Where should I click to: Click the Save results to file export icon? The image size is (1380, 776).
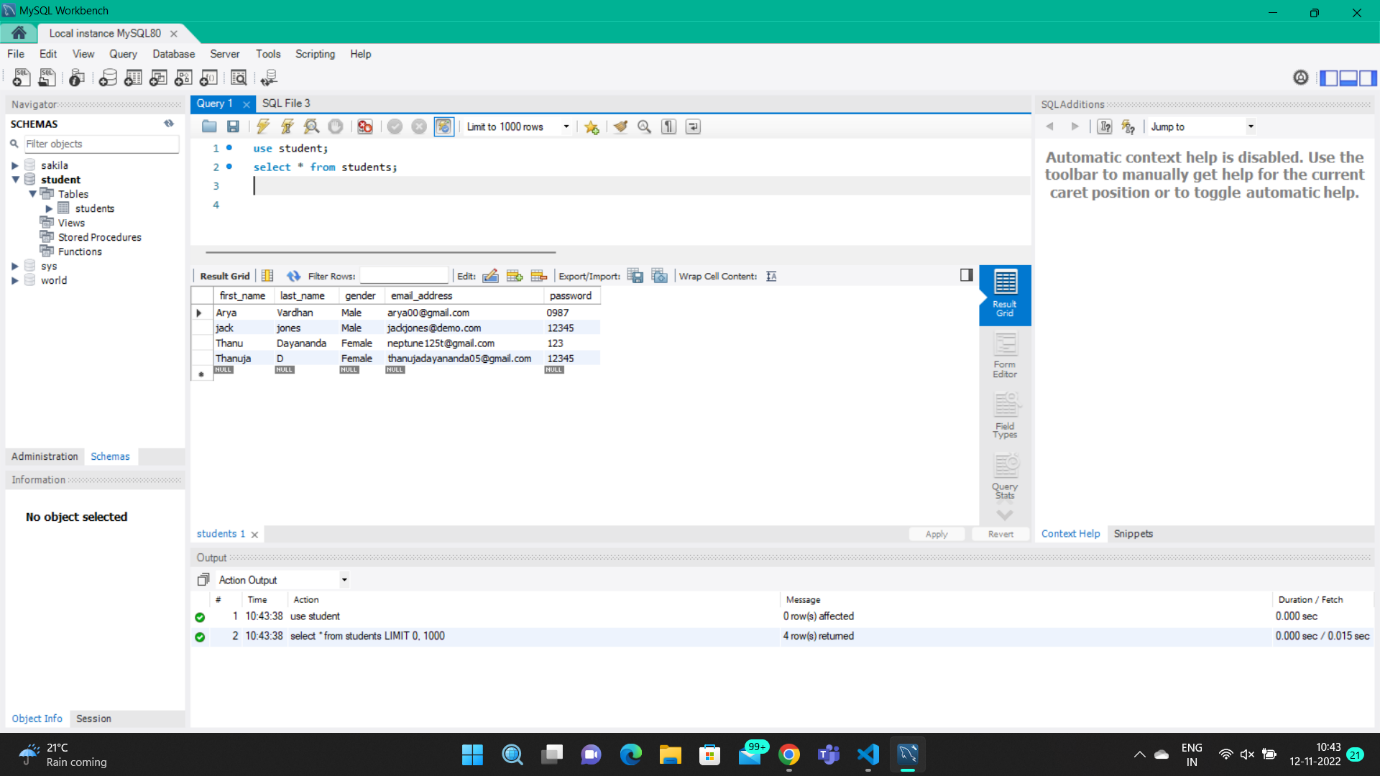pyautogui.click(x=635, y=275)
